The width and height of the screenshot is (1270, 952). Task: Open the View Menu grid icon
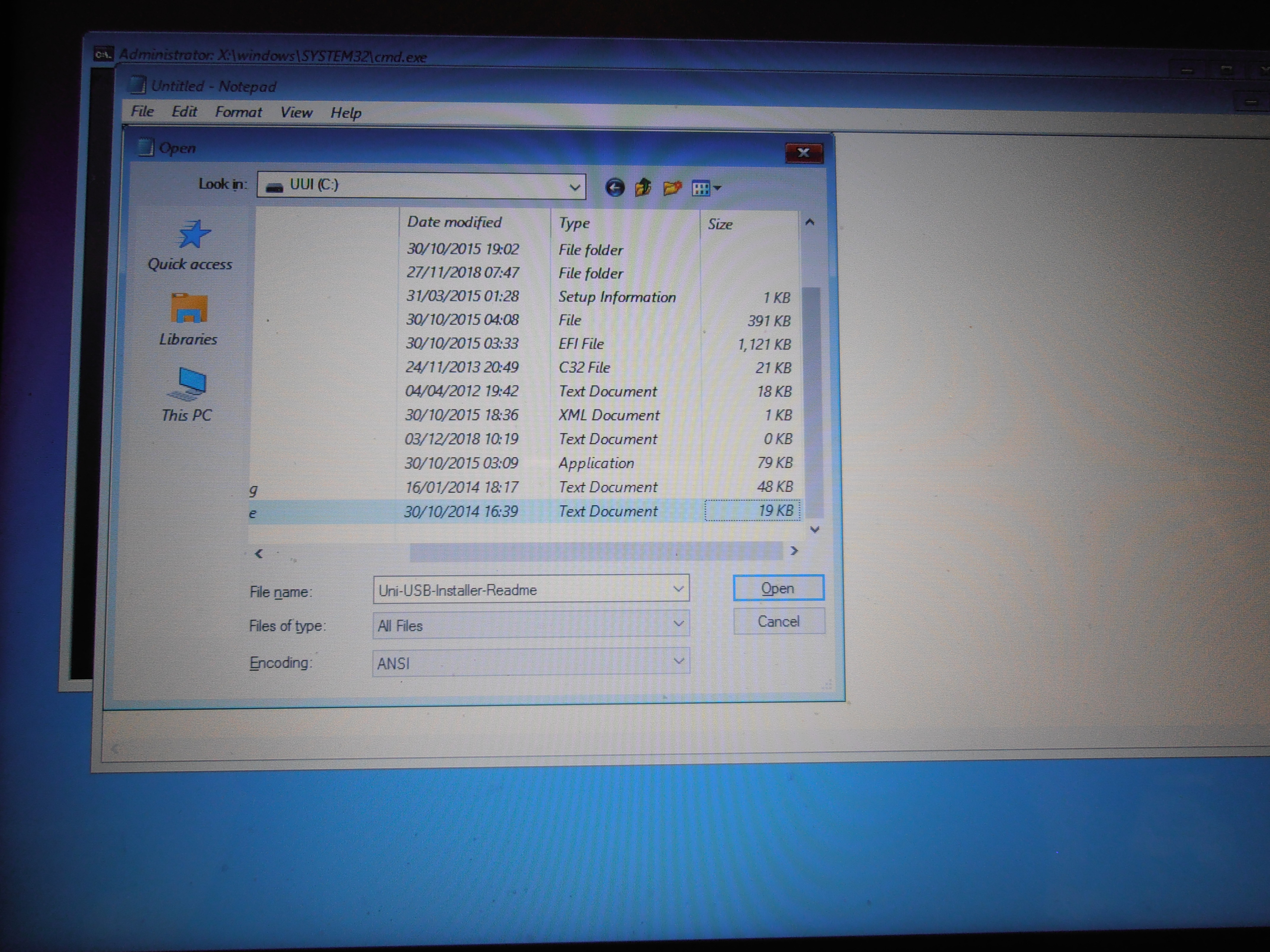[x=705, y=188]
